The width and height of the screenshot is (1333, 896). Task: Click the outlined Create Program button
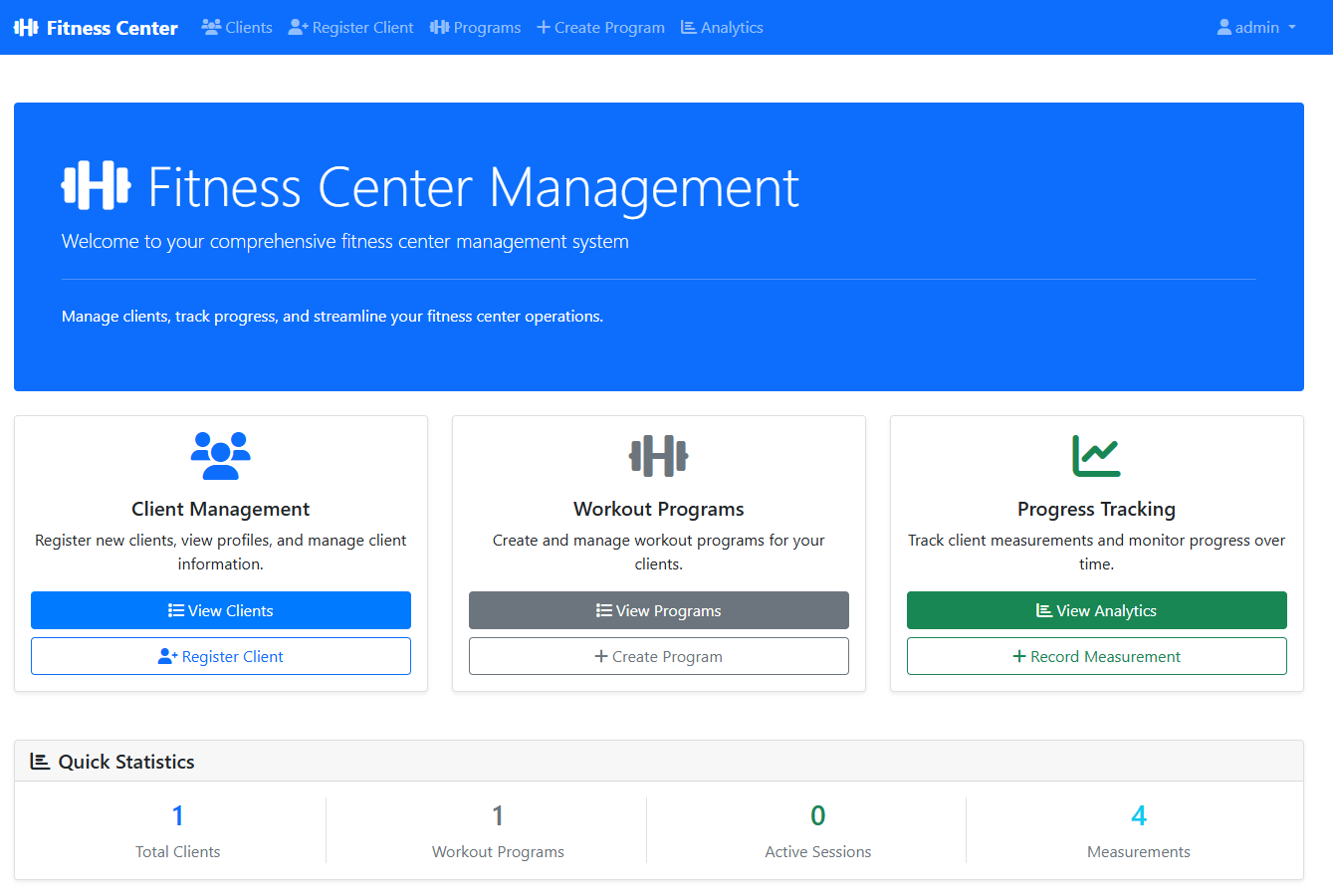(x=659, y=656)
